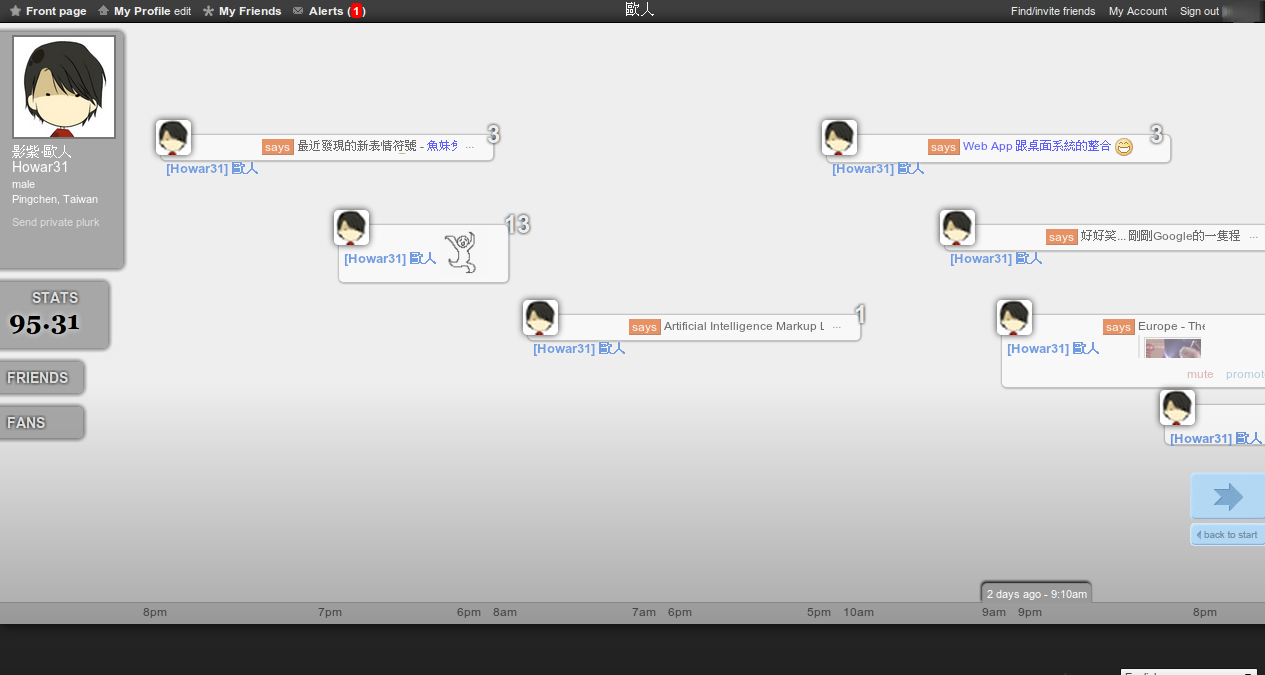The width and height of the screenshot is (1265, 675).
Task: Expand the FANS section
Action: click(x=40, y=423)
